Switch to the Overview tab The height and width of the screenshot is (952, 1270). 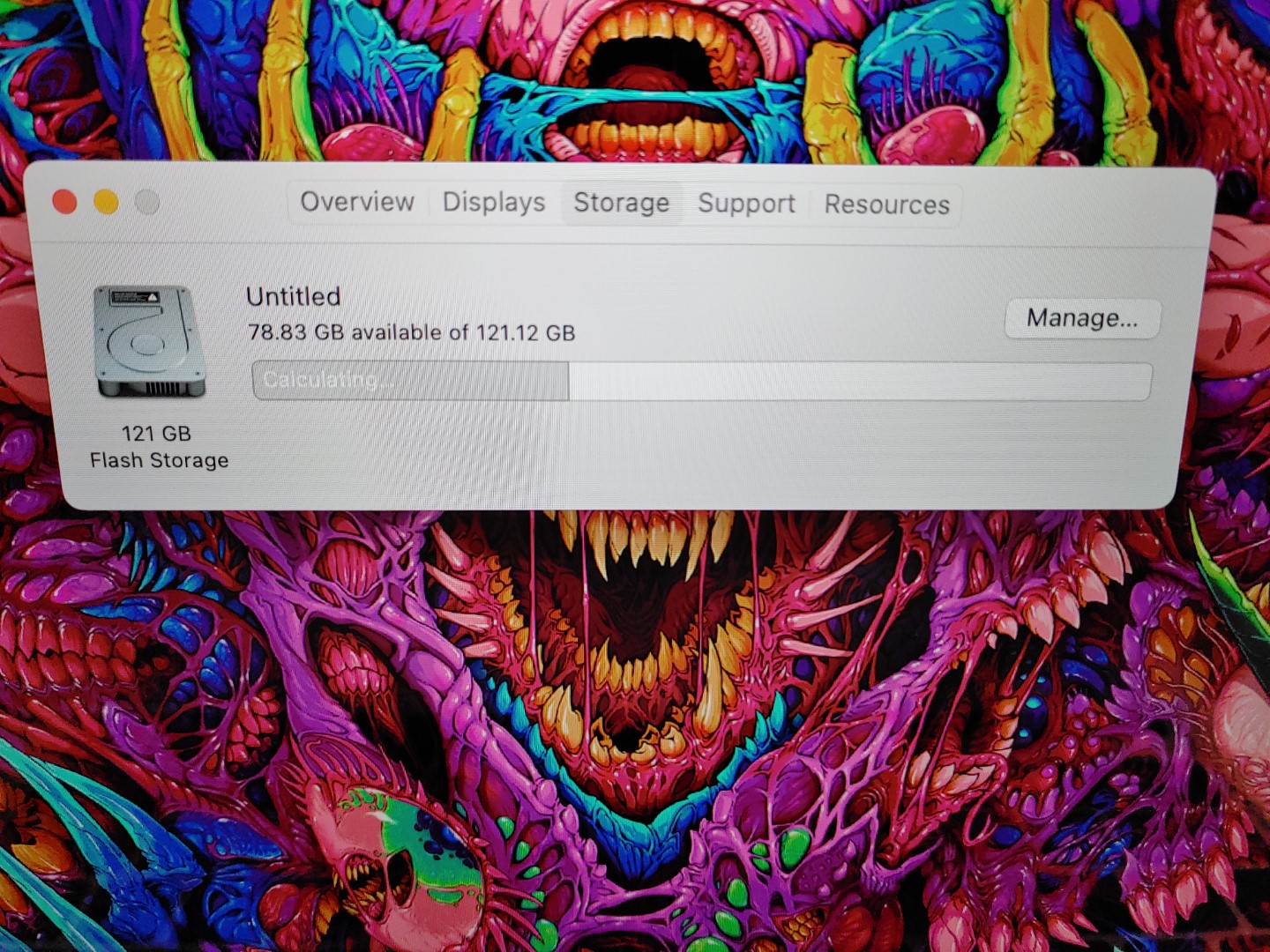(x=357, y=202)
